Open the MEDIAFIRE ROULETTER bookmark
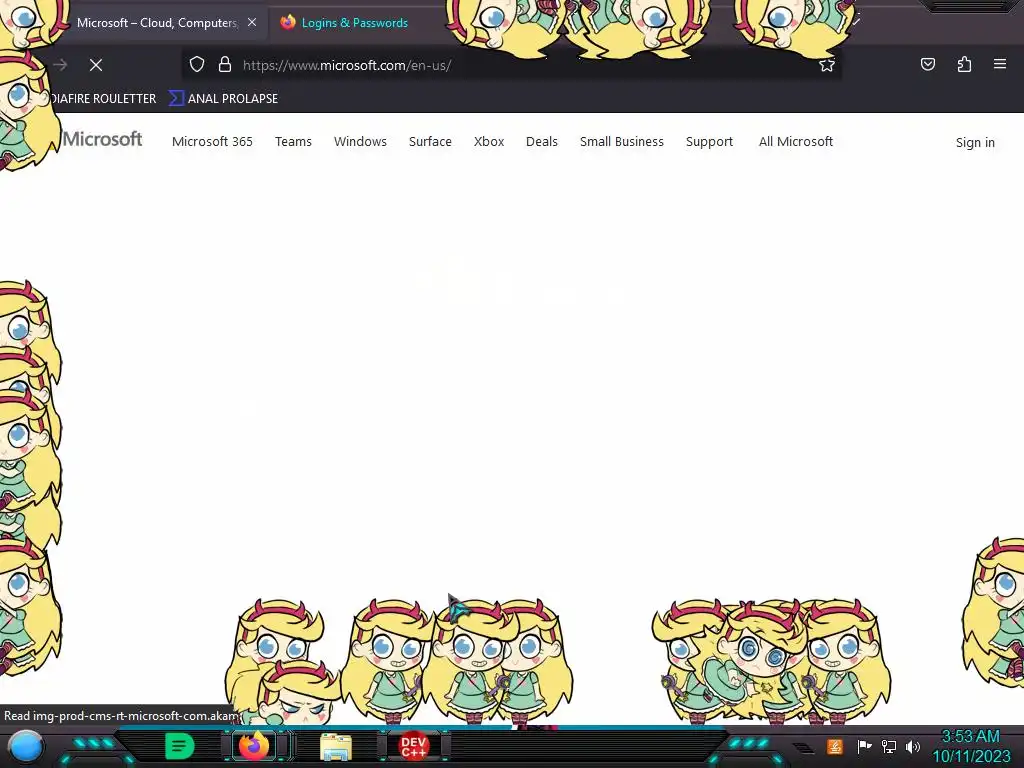This screenshot has height=768, width=1024. 103,99
